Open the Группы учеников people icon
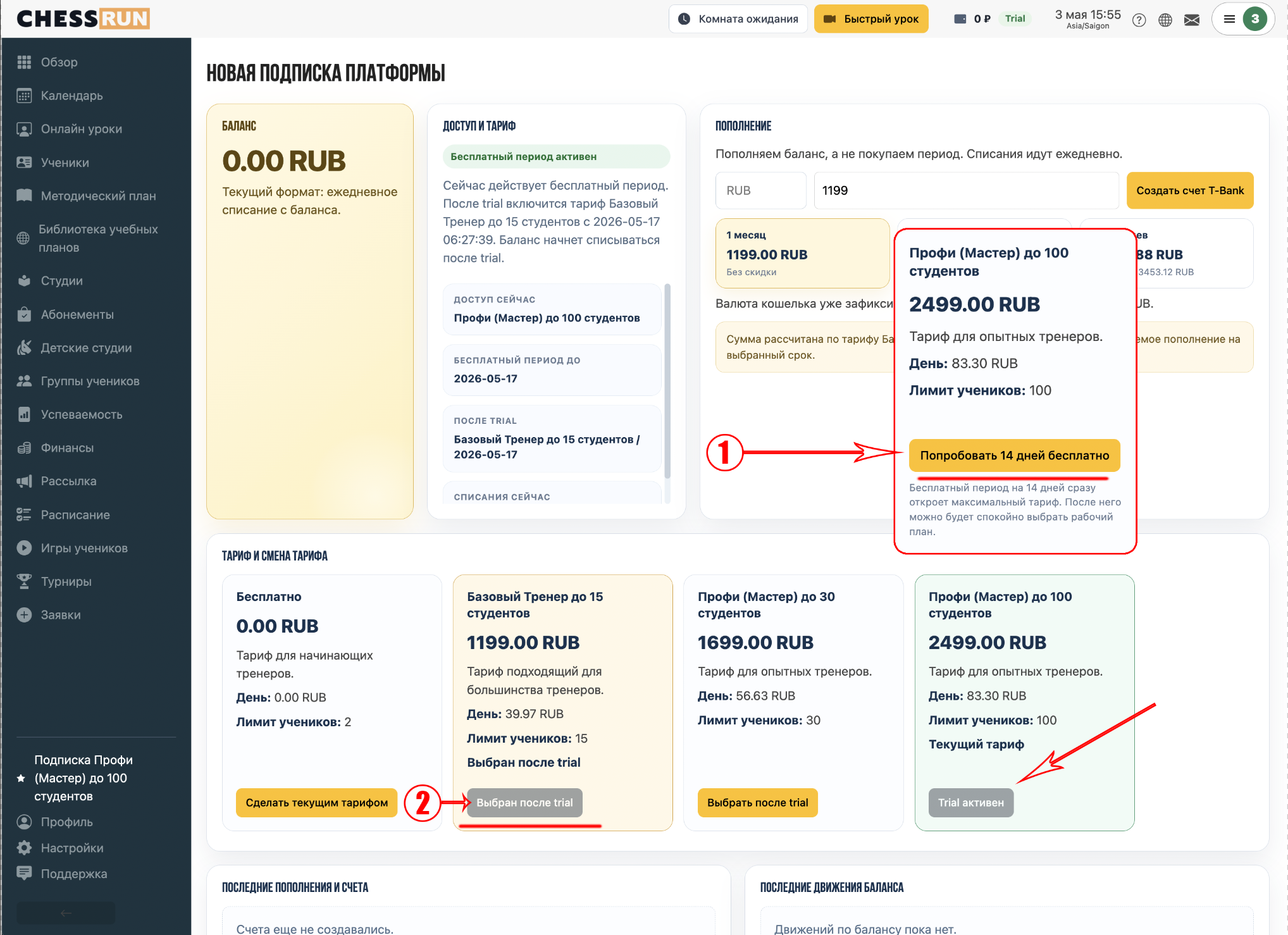The image size is (1288, 935). pyautogui.click(x=24, y=381)
